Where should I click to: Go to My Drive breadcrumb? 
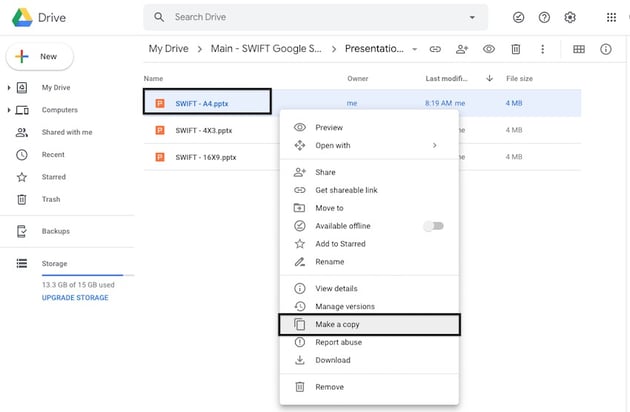pyautogui.click(x=168, y=49)
